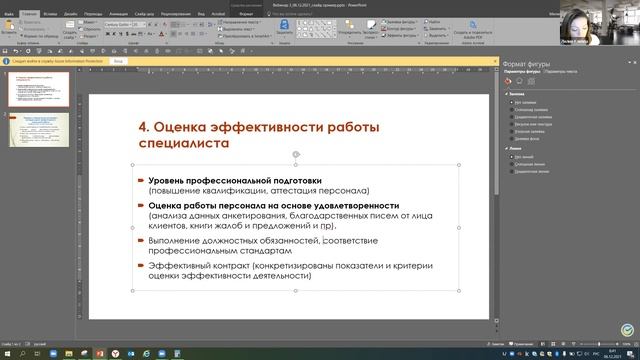Viewport: 640px width, 360px height.
Task: Open the Переходы ribbon tab
Action: point(93,14)
